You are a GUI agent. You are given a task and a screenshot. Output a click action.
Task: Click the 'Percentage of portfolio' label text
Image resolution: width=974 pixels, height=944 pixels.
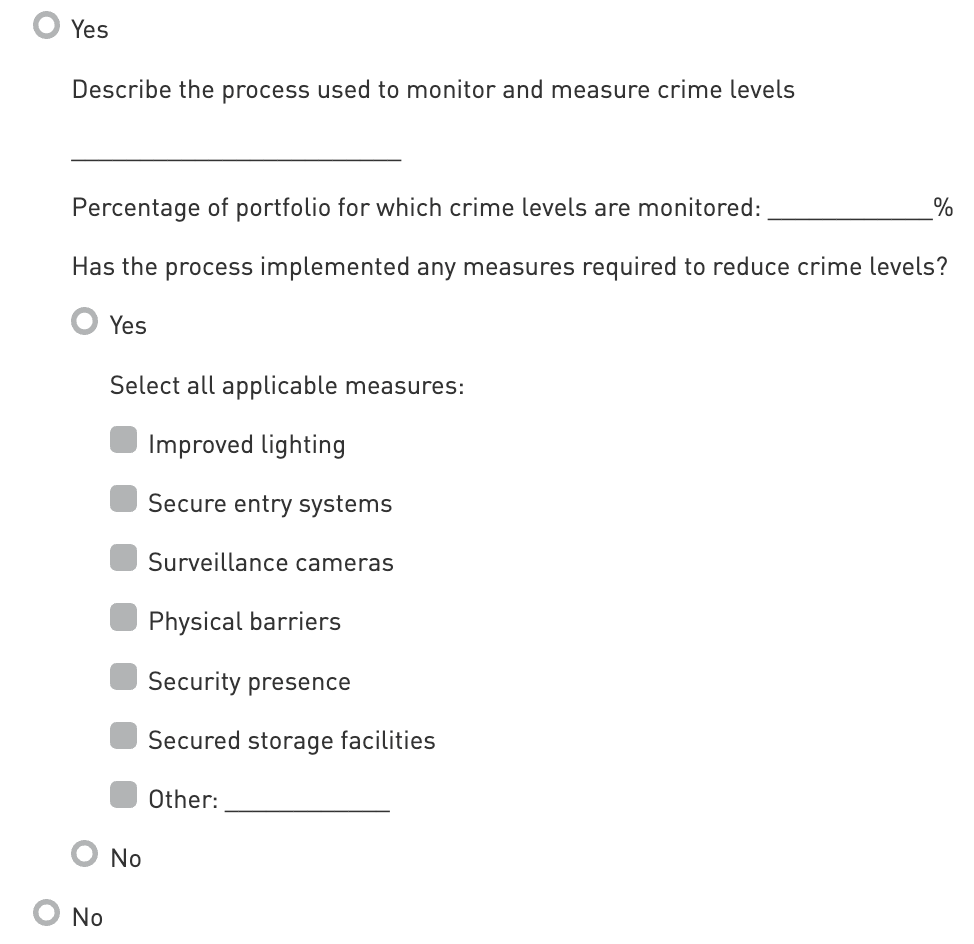point(416,208)
